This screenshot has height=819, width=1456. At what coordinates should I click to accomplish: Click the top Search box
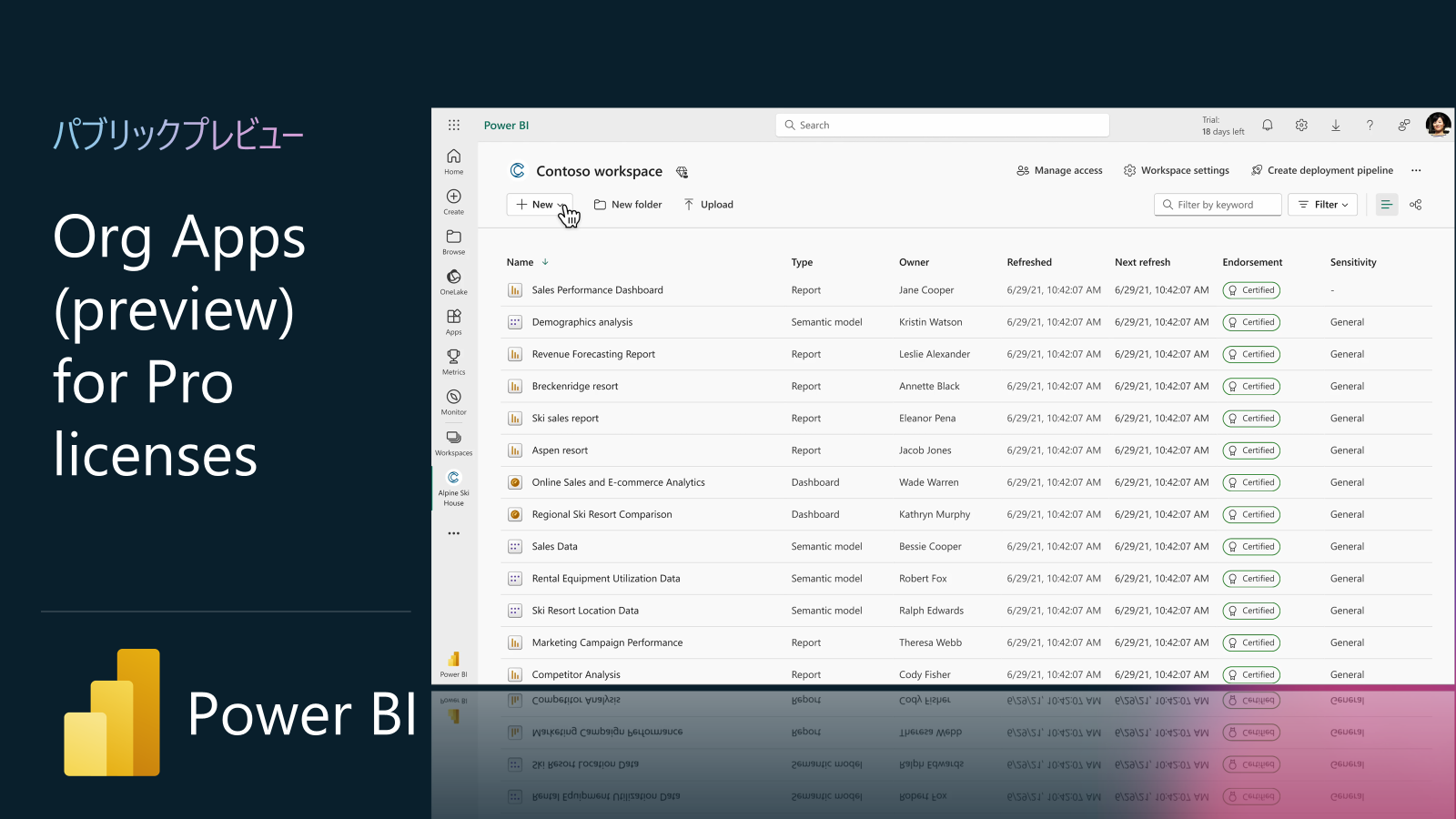[943, 126]
